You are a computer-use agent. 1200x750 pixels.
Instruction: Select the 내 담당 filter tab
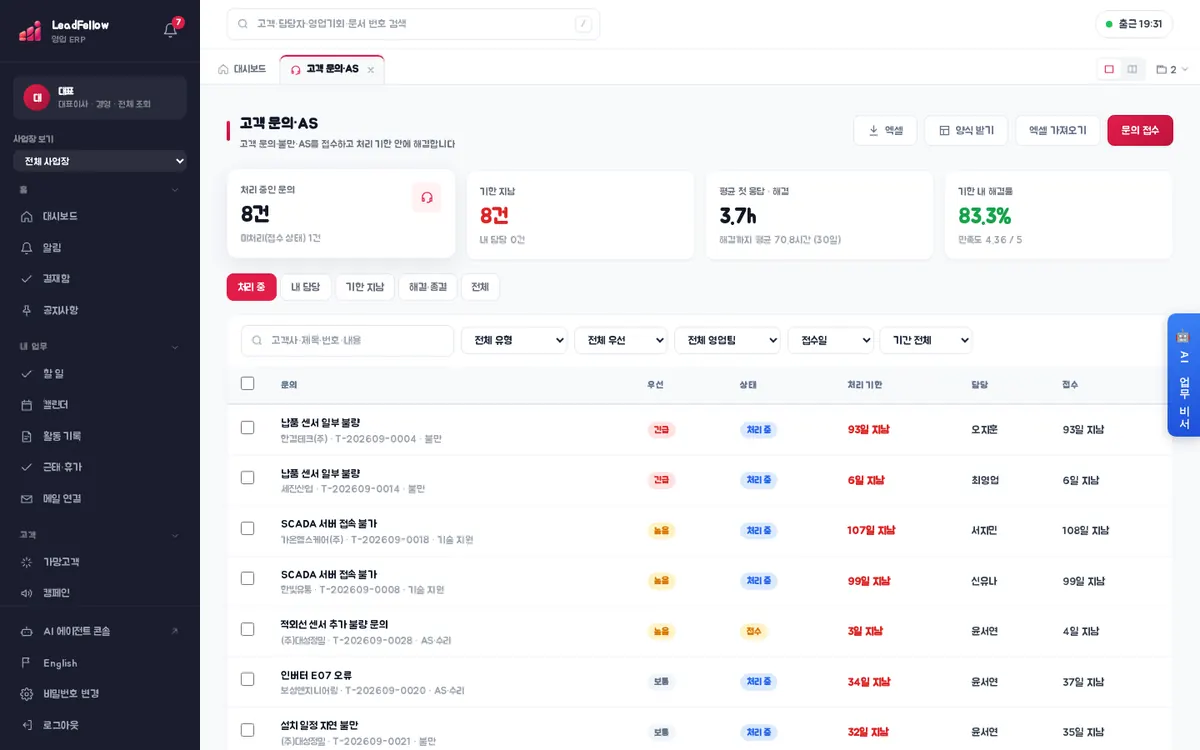pyautogui.click(x=306, y=287)
